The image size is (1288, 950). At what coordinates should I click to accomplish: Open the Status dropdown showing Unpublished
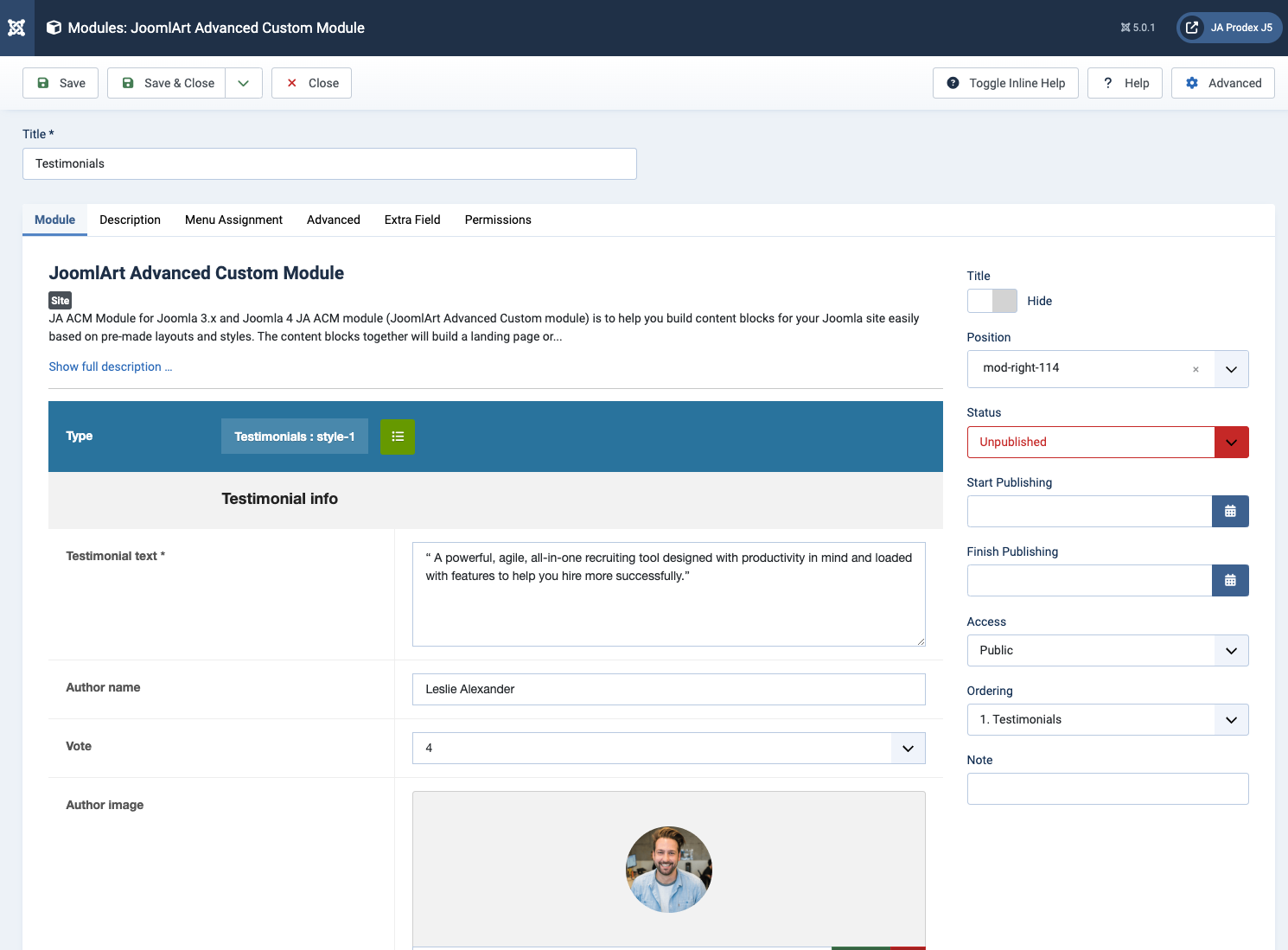click(x=1107, y=442)
